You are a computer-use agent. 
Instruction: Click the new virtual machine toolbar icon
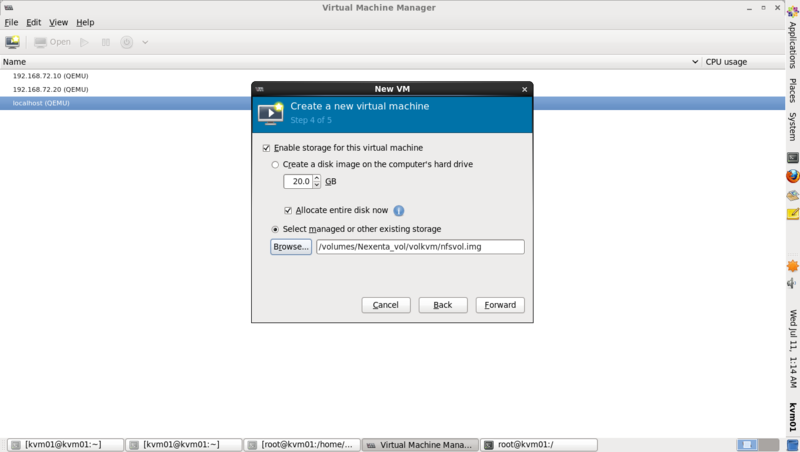pos(12,42)
